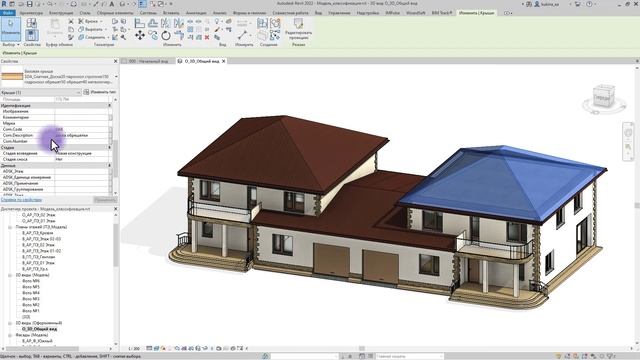The height and width of the screenshot is (360, 640).
Task: Switch to the Управление ribbon tab
Action: pos(339,13)
